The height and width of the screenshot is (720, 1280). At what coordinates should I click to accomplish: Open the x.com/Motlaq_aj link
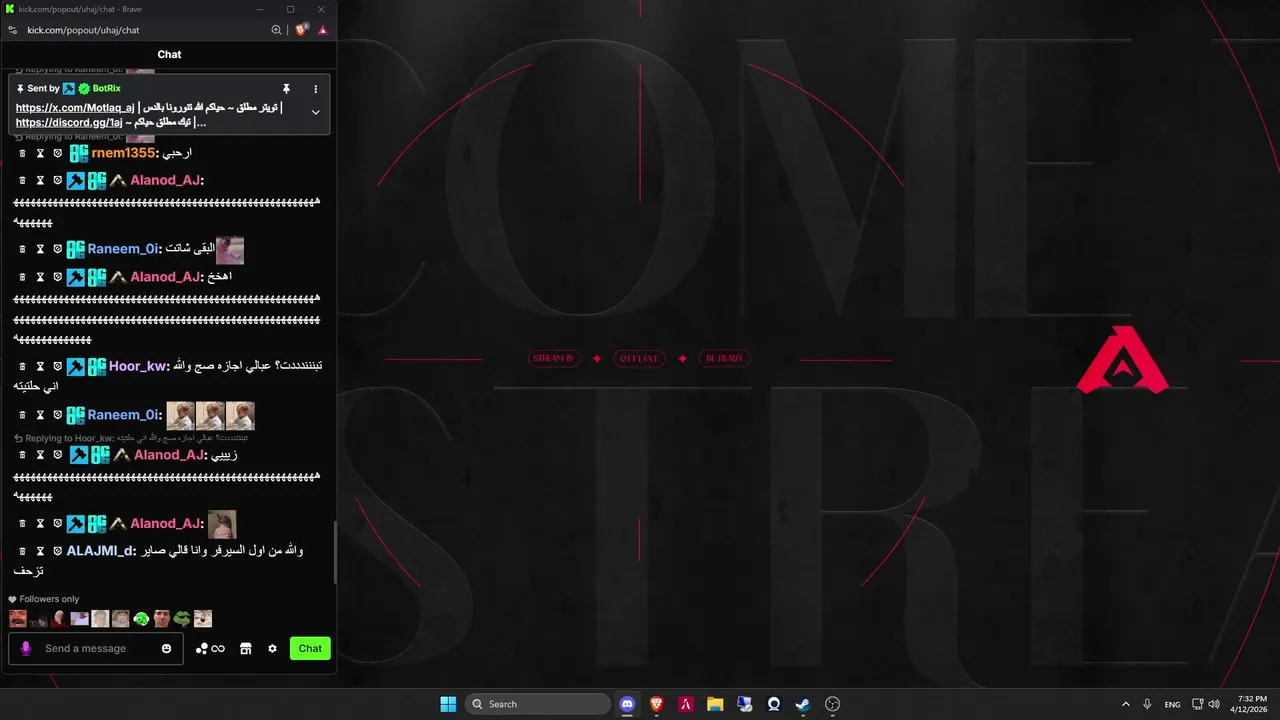coord(75,108)
